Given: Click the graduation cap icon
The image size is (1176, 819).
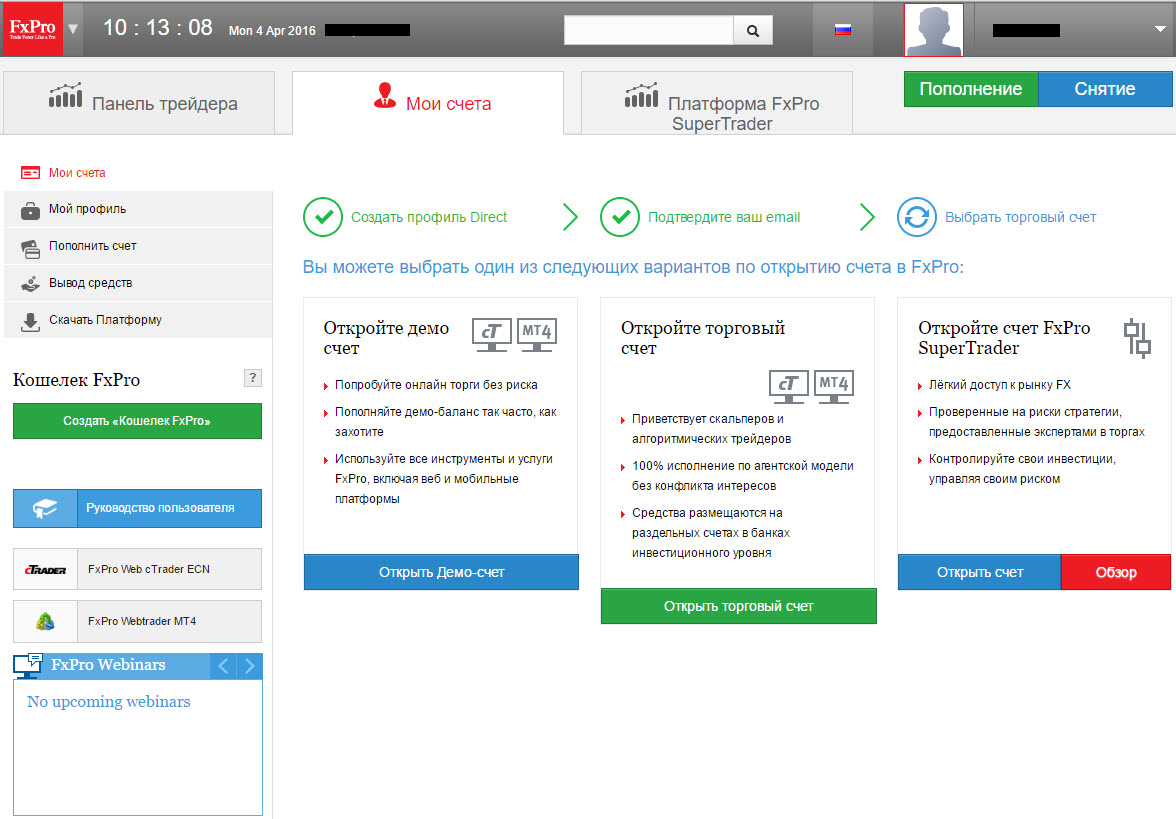Looking at the screenshot, I should click(x=45, y=508).
